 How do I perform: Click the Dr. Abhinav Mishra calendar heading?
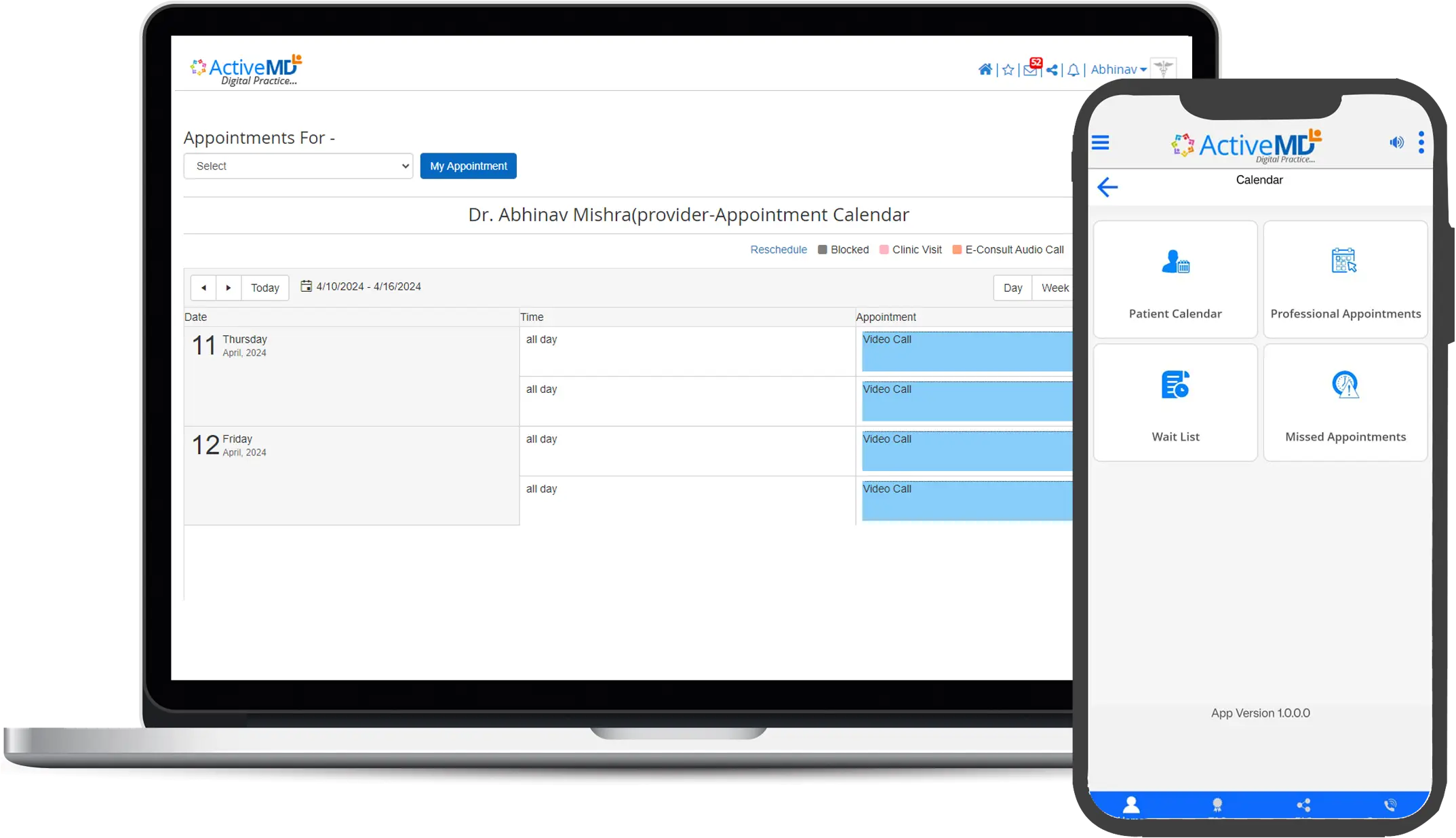[688, 214]
